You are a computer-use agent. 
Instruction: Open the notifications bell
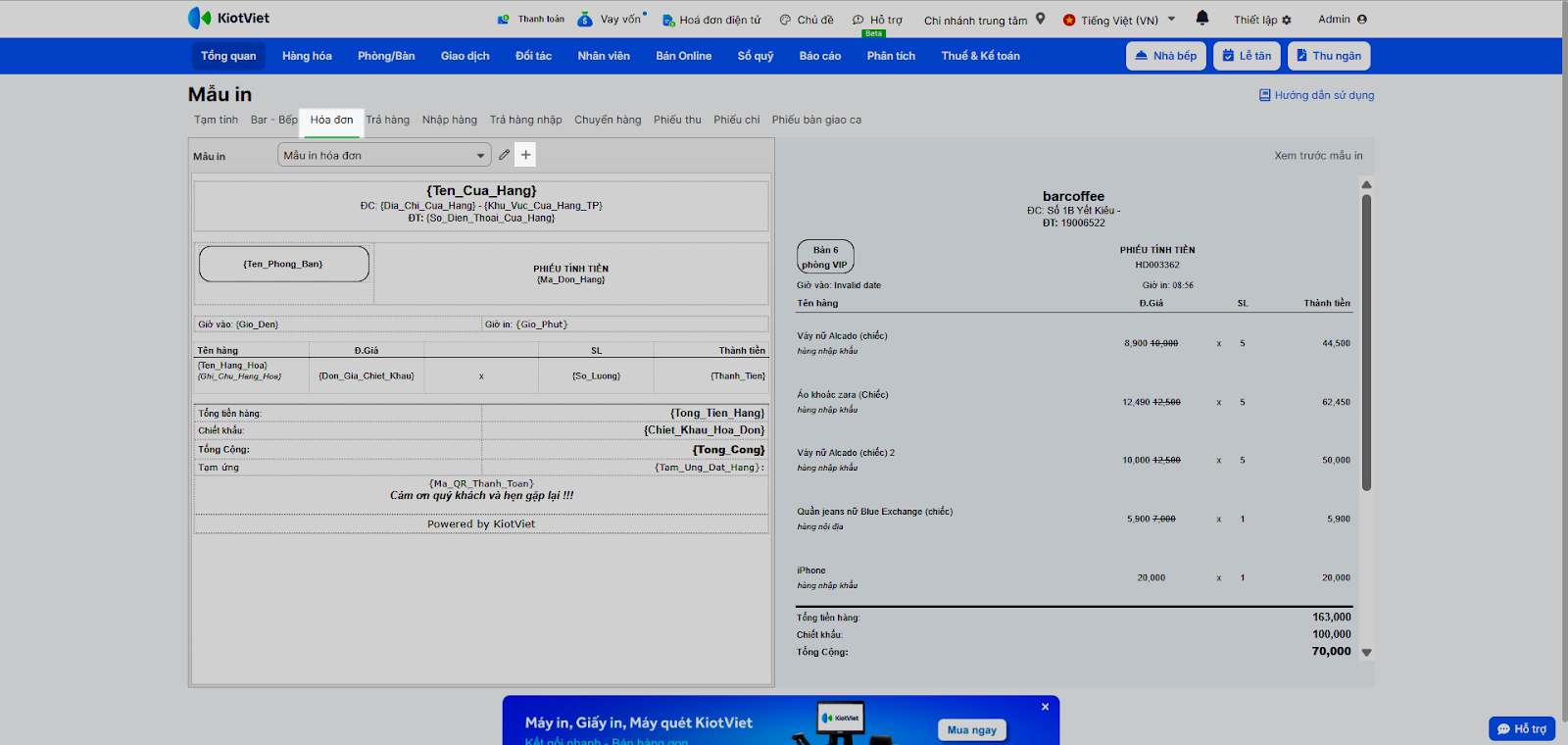point(1202,18)
